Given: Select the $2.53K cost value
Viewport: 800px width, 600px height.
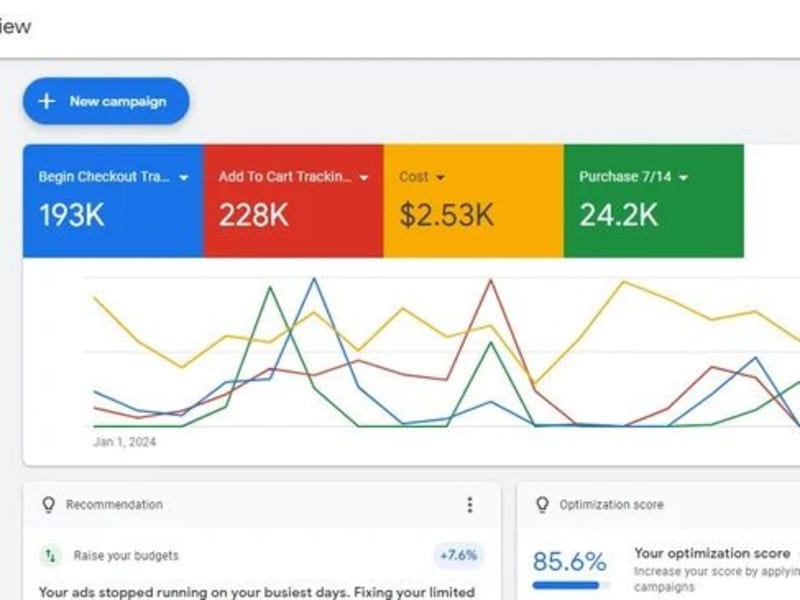Looking at the screenshot, I should 446,215.
